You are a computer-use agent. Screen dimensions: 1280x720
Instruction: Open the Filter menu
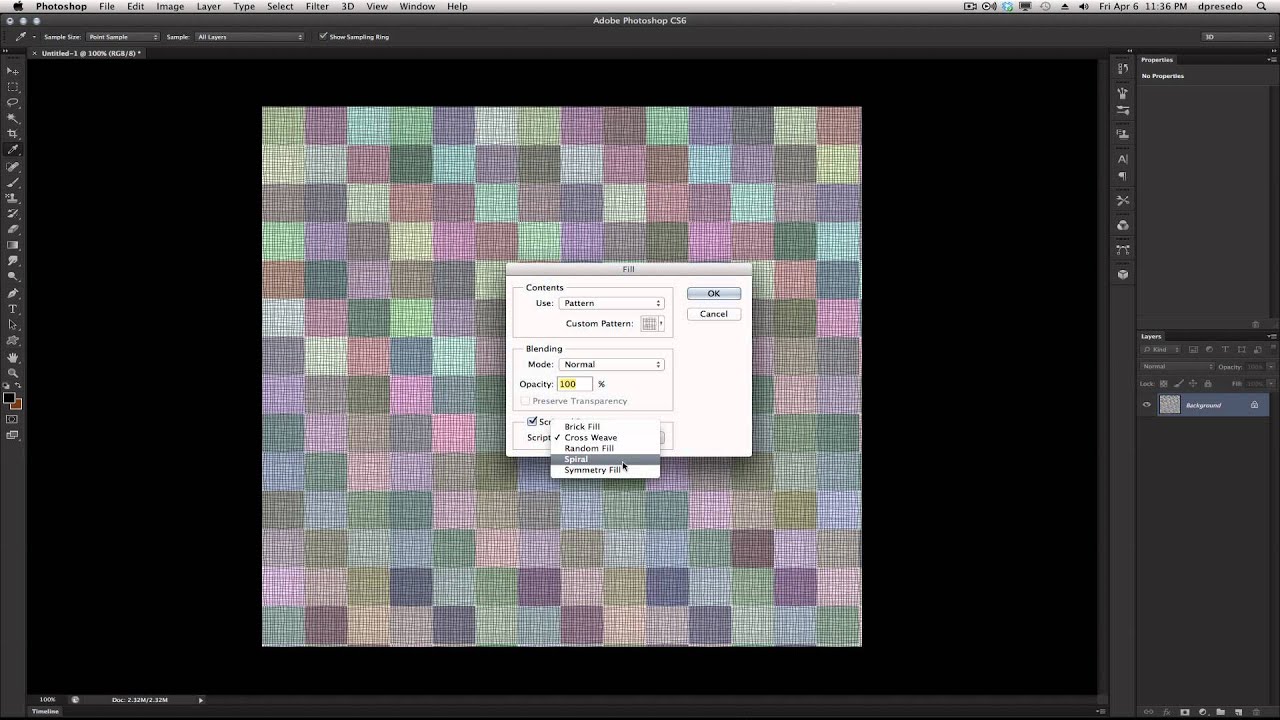[x=317, y=6]
